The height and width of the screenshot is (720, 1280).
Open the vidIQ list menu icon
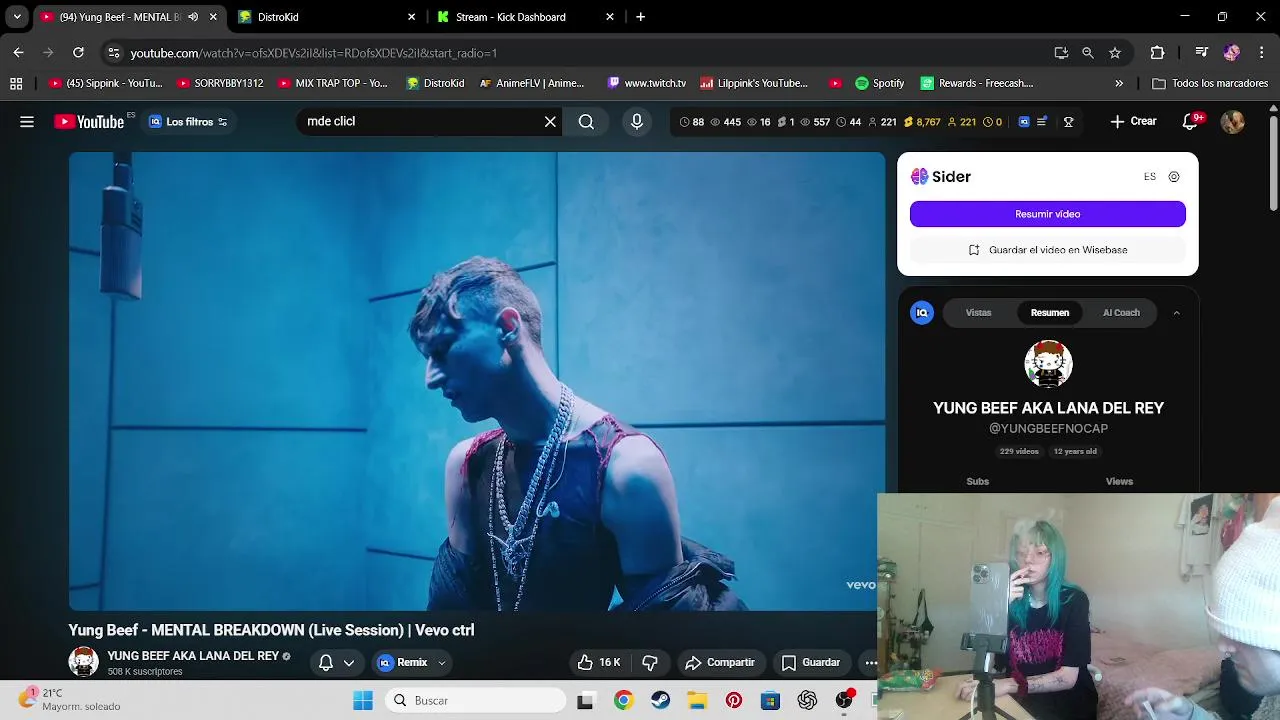pos(1042,122)
